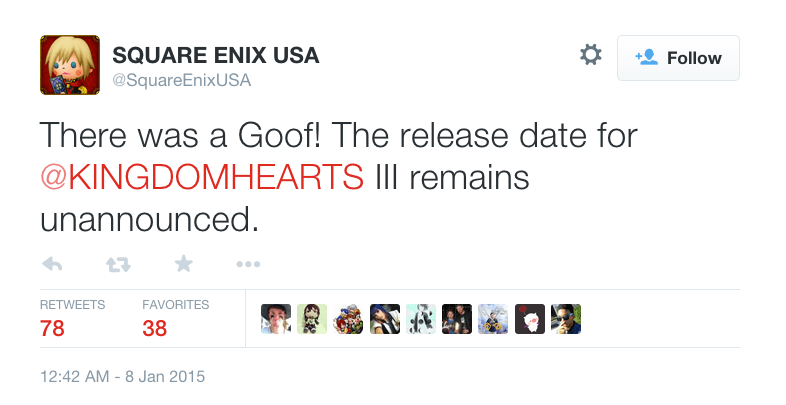
Task: Click the 12:42 AM - 8 Jan 2015 timestamp
Action: pos(123,378)
